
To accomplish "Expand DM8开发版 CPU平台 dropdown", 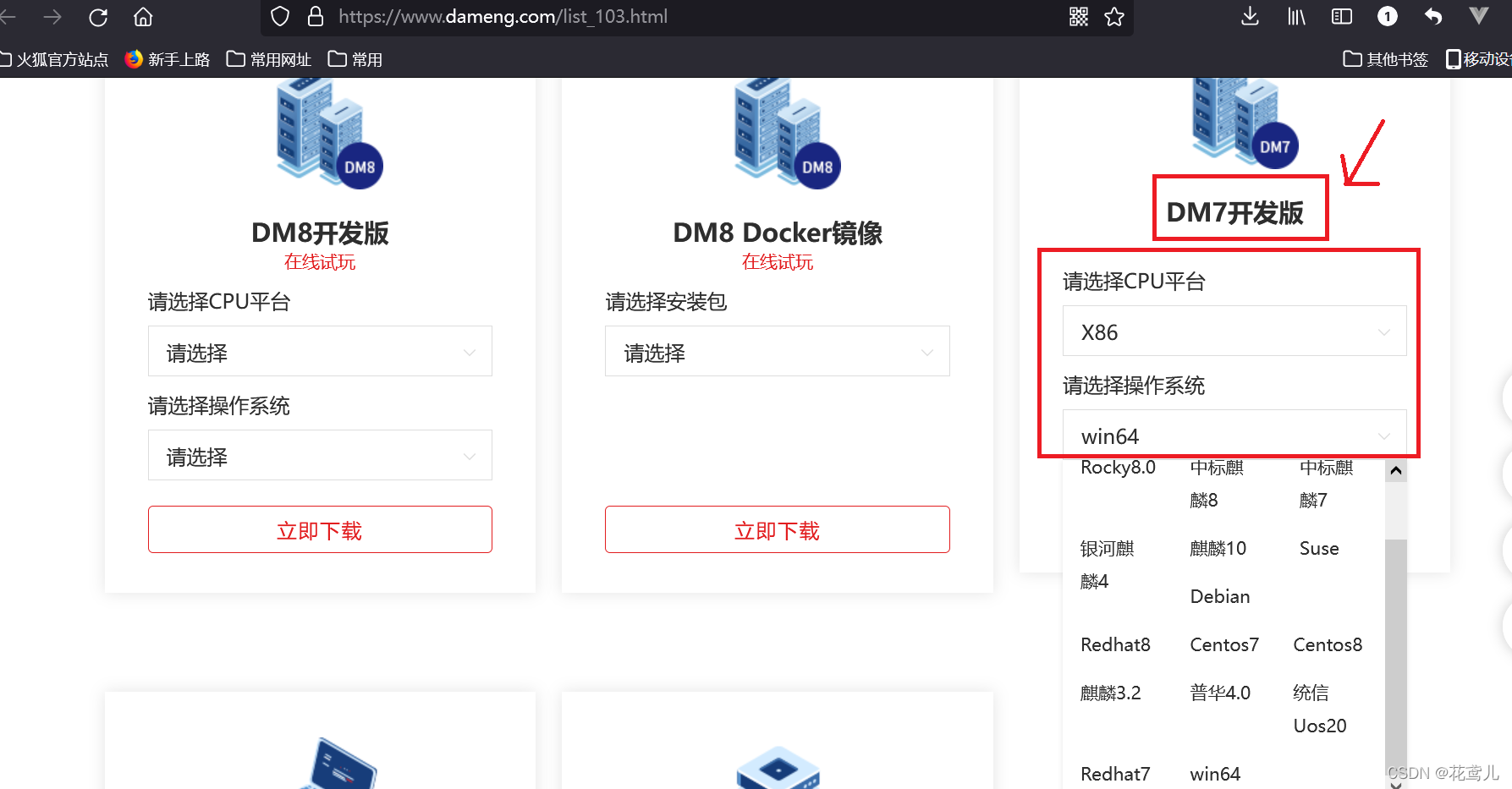I will click(x=320, y=351).
